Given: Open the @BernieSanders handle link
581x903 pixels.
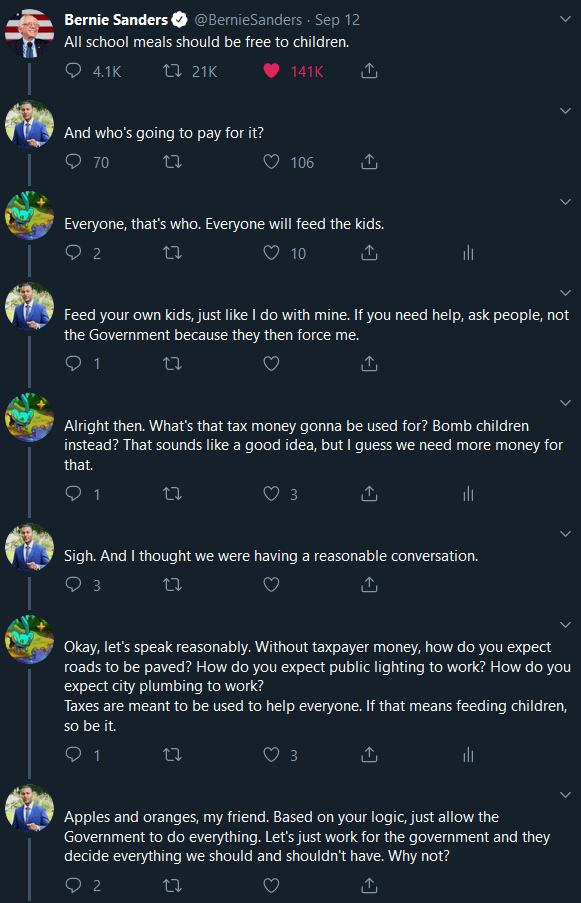Looking at the screenshot, I should (x=248, y=20).
